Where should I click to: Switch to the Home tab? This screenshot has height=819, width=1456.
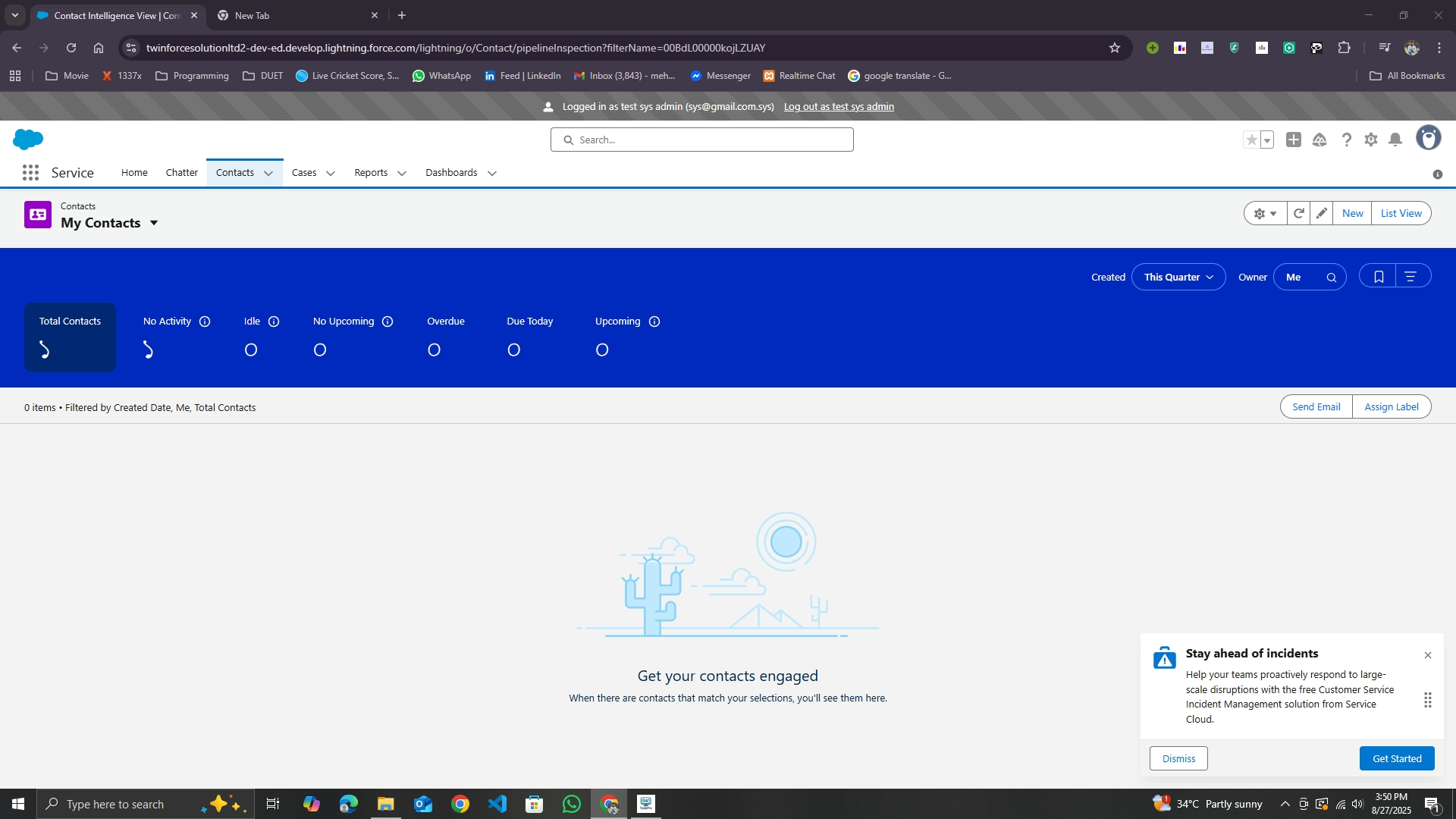click(134, 173)
